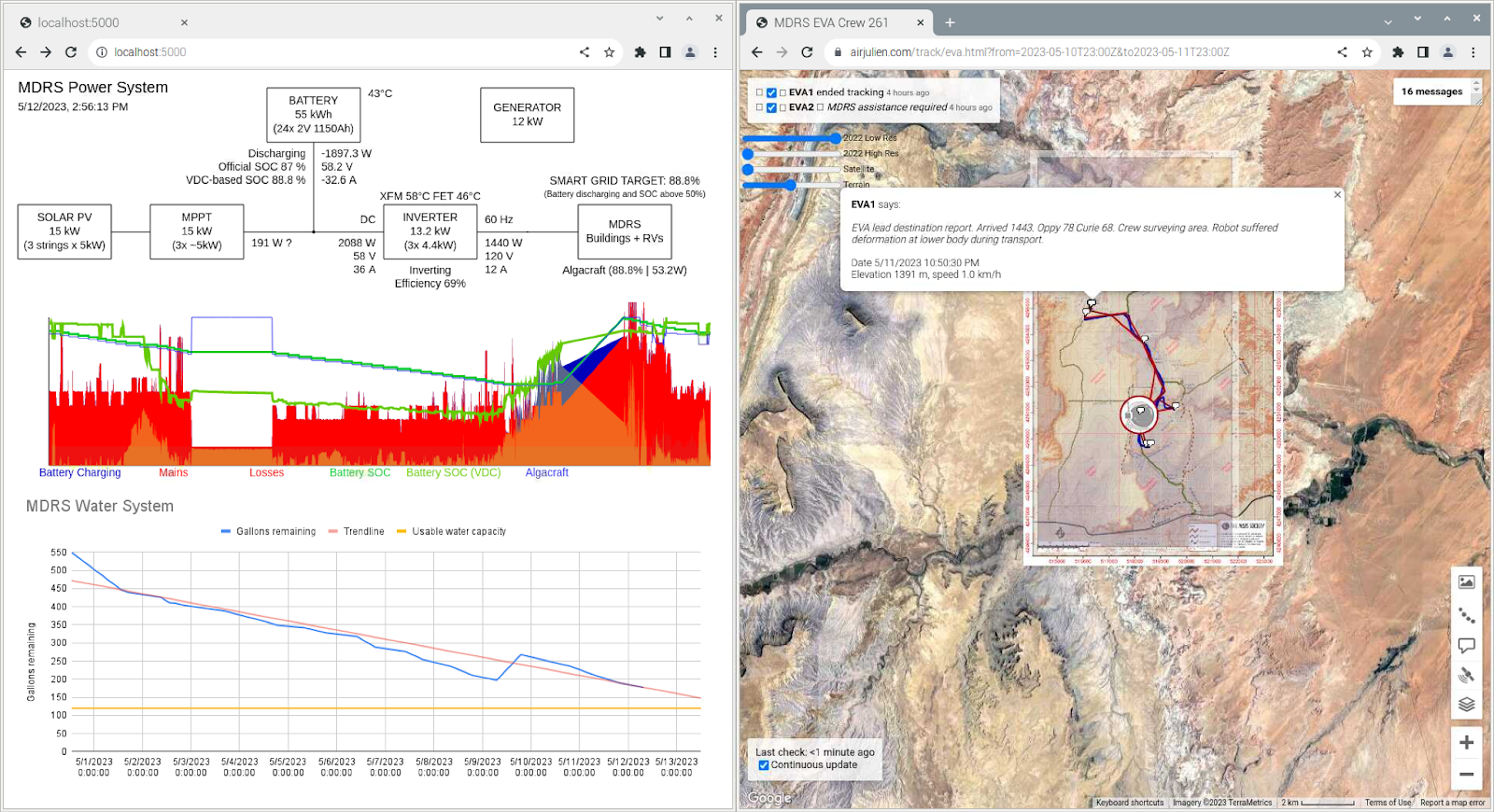Click the 'Usable water capacity' legend entry
Viewport: 1494px width, 812px height.
pyautogui.click(x=451, y=532)
